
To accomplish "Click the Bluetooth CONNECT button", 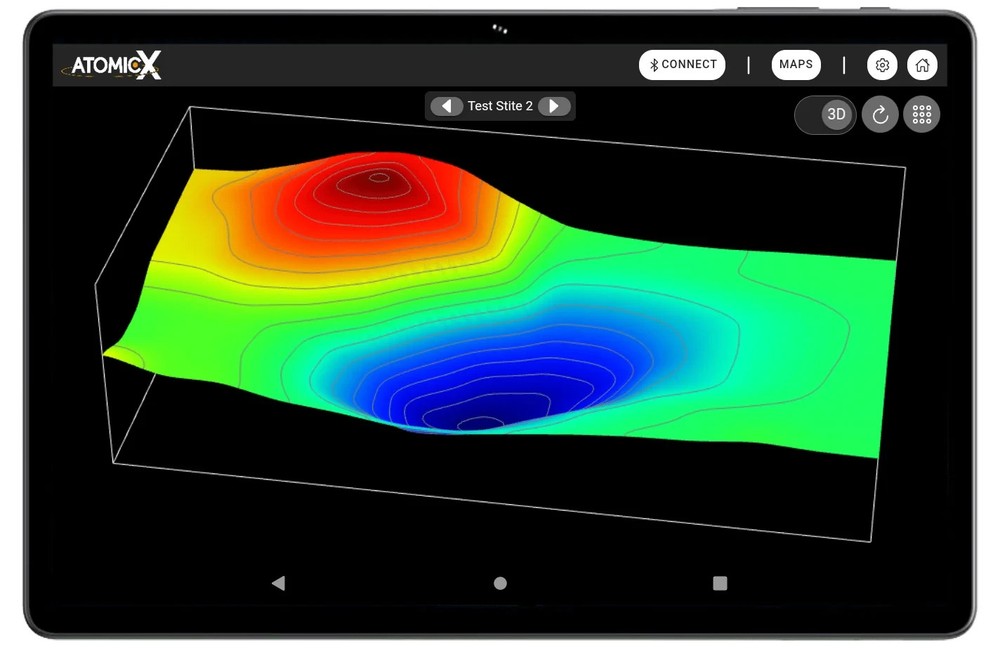I will pyautogui.click(x=682, y=65).
